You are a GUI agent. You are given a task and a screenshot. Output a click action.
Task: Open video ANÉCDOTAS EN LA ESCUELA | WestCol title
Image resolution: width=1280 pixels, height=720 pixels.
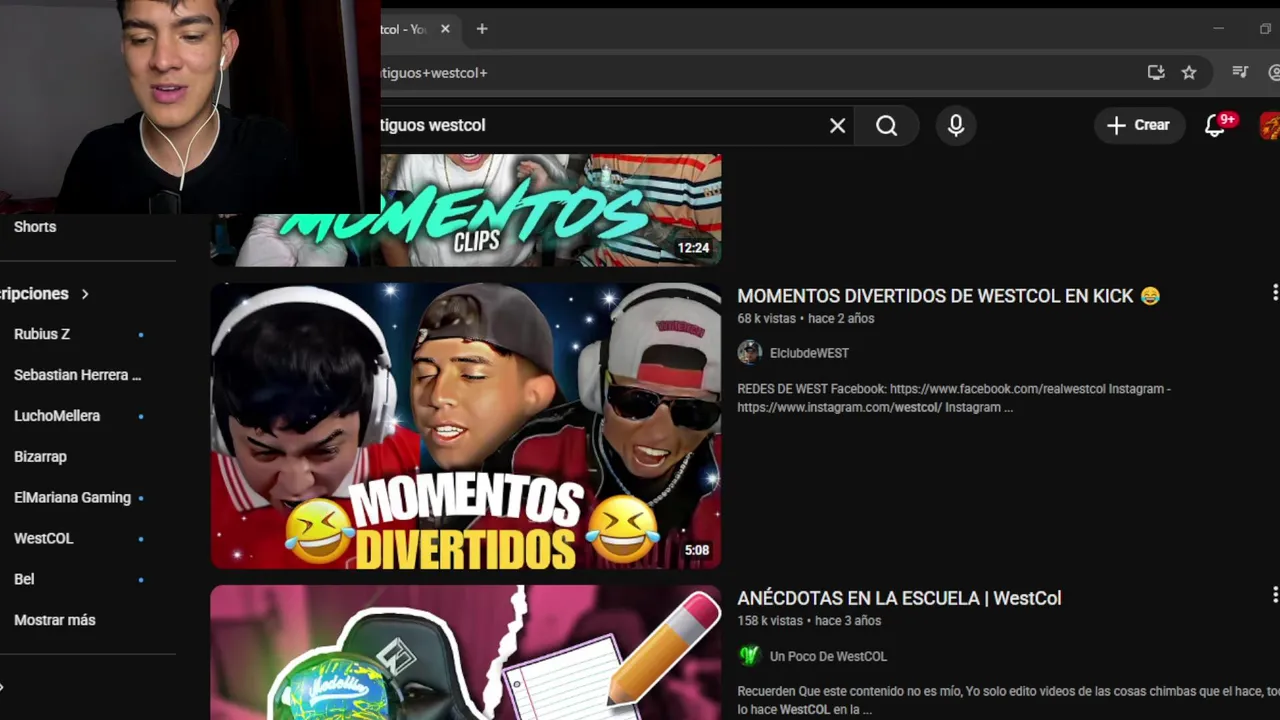[x=899, y=598]
